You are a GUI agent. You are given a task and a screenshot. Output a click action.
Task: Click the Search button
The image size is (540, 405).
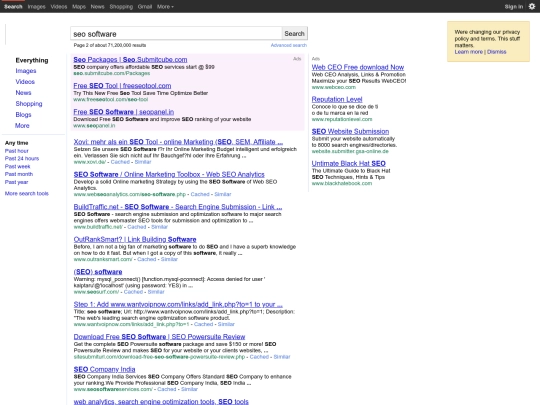click(x=294, y=33)
